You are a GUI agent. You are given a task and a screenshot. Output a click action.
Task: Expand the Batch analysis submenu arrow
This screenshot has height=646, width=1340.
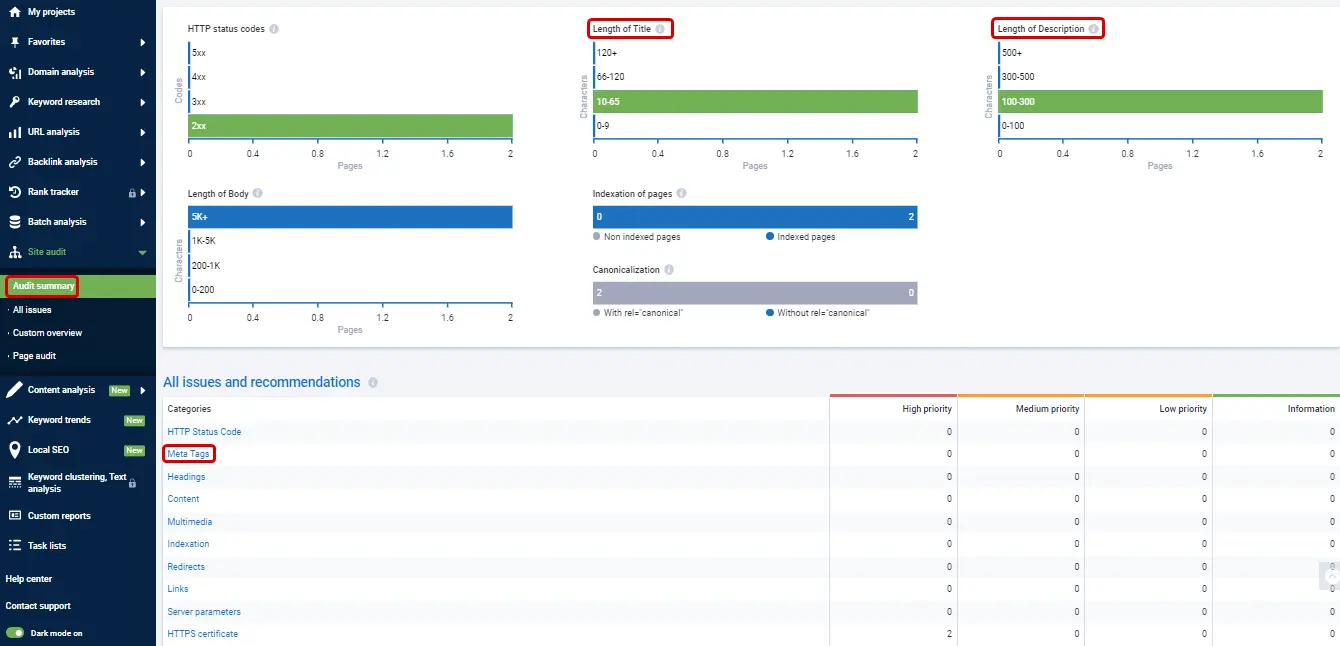point(143,222)
